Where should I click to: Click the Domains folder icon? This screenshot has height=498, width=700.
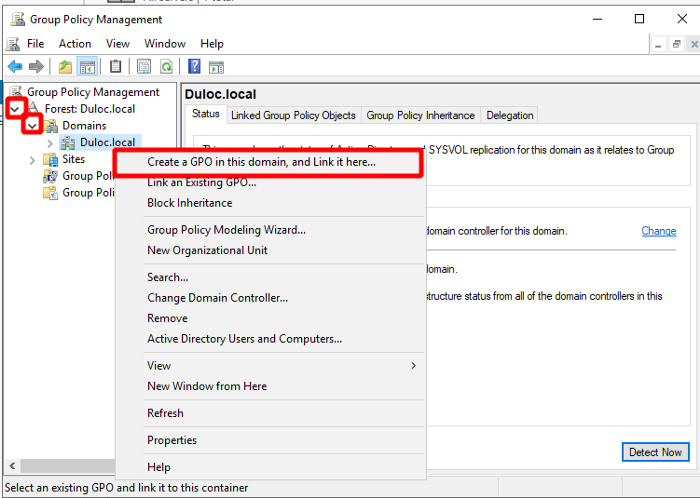(52, 125)
